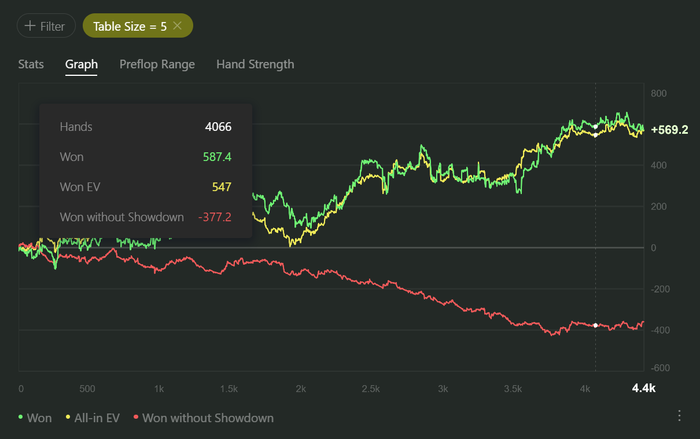Select the Graph tab
The height and width of the screenshot is (439, 700).
point(81,64)
